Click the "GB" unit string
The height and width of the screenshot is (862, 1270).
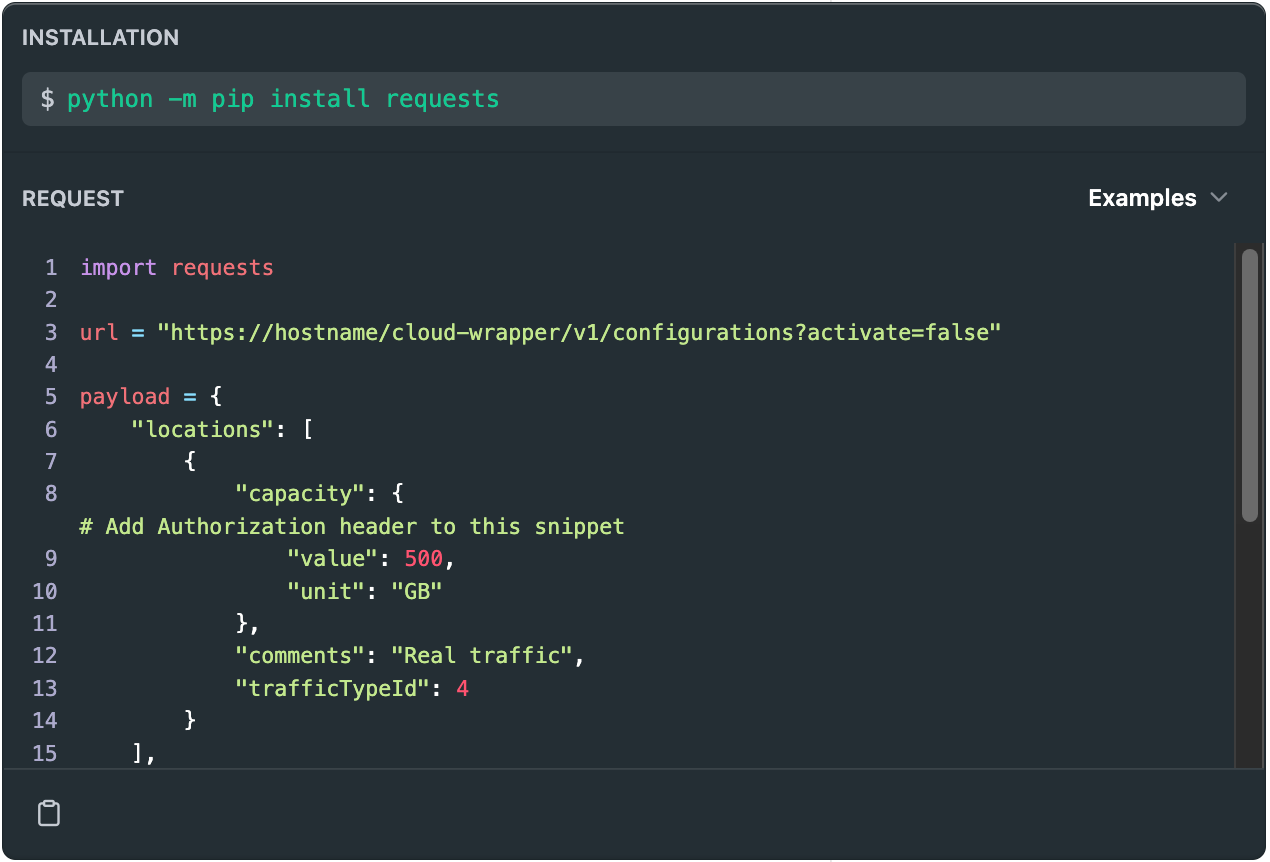pyautogui.click(x=417, y=591)
